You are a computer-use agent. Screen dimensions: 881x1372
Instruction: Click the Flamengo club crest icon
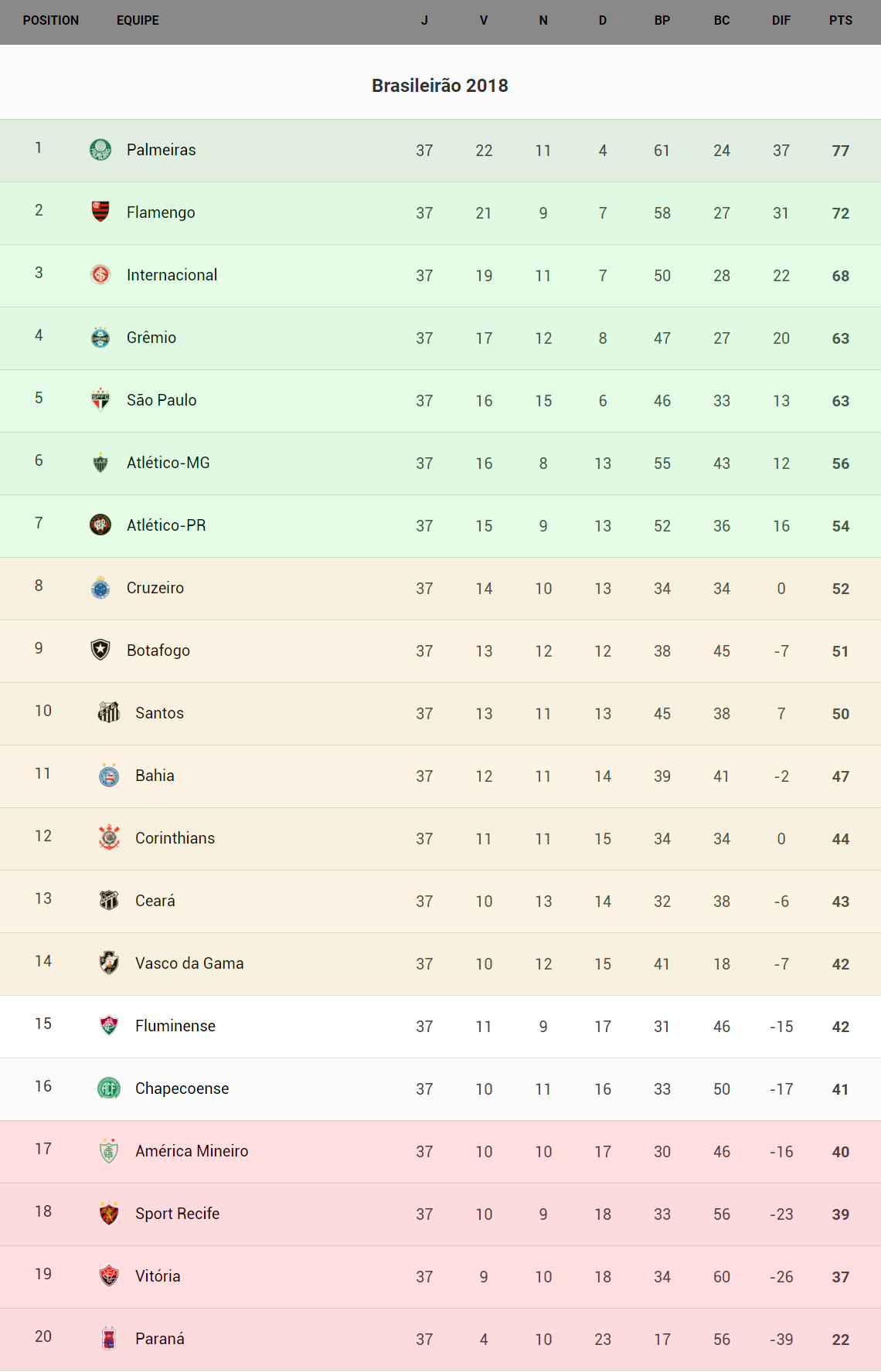pos(100,212)
